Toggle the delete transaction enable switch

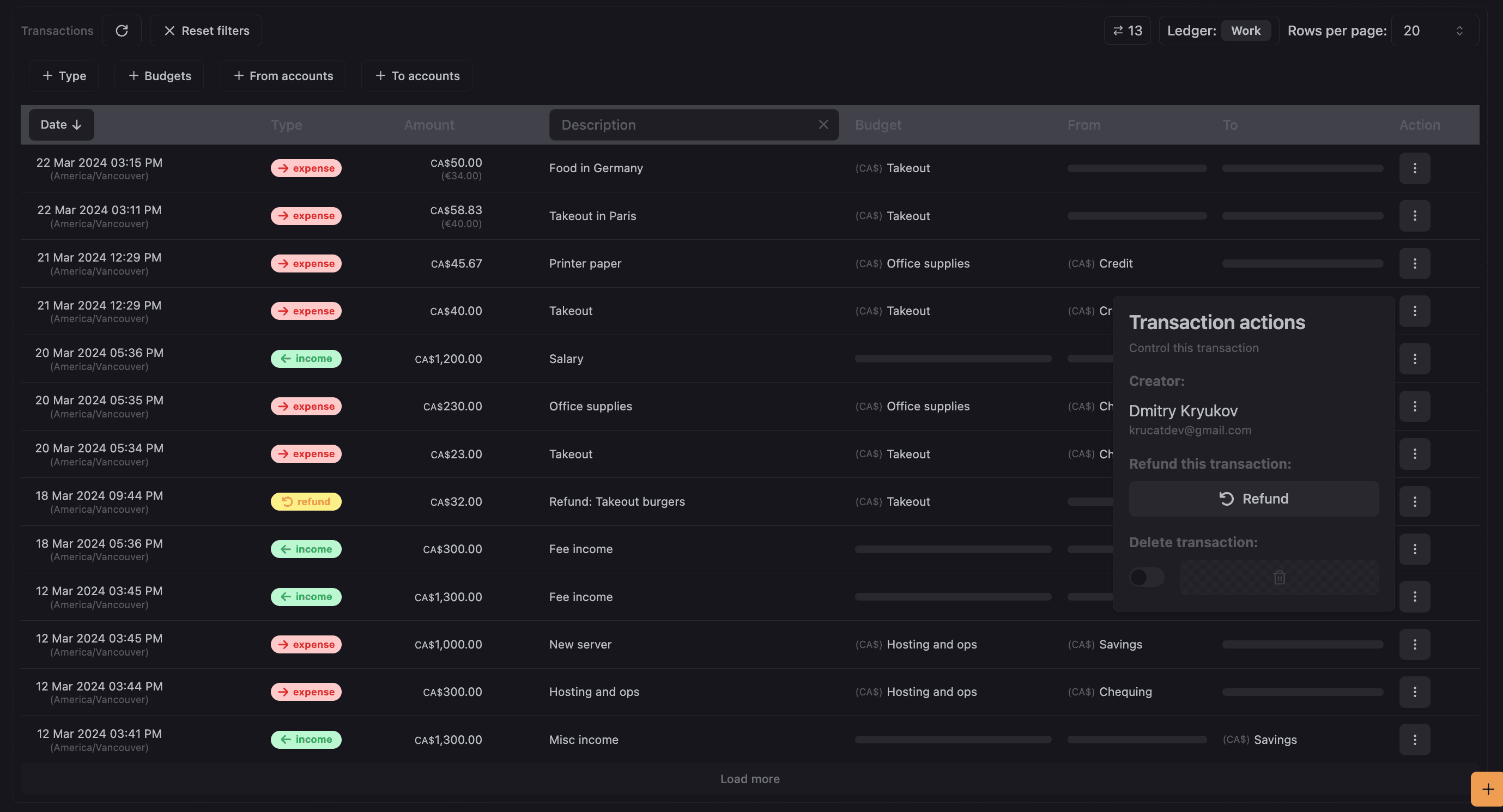coord(1146,578)
